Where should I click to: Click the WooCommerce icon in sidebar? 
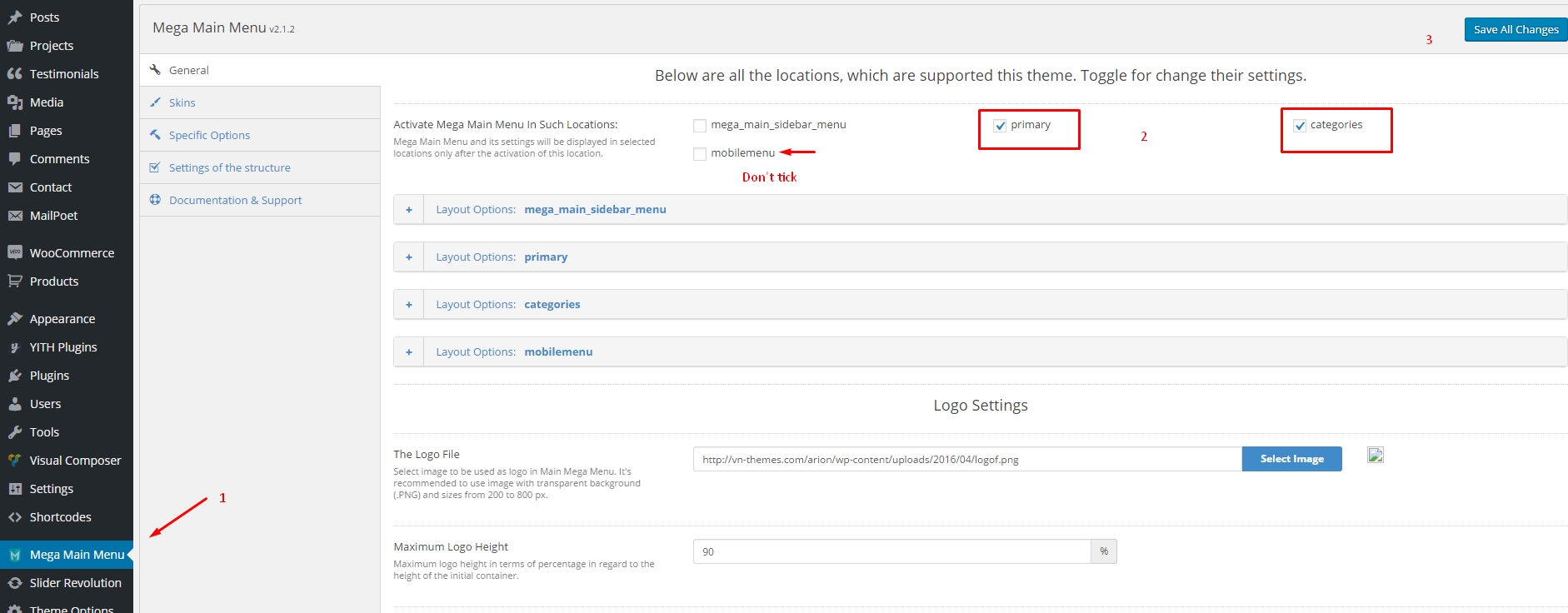point(15,252)
